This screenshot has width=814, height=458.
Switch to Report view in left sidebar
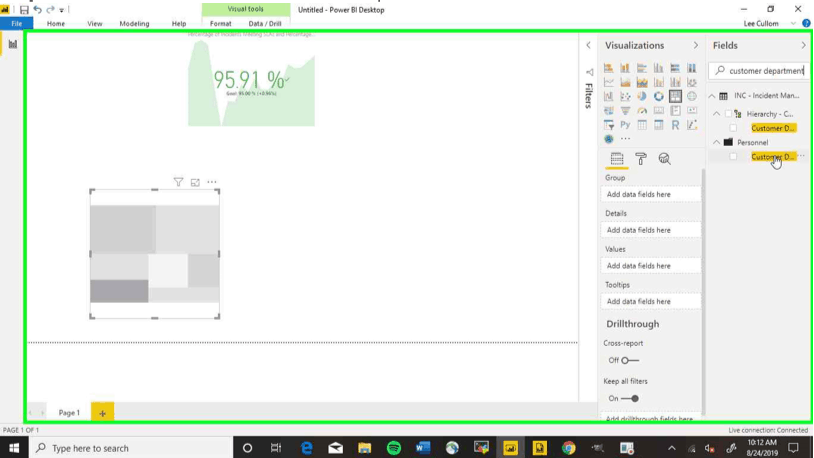(x=12, y=44)
